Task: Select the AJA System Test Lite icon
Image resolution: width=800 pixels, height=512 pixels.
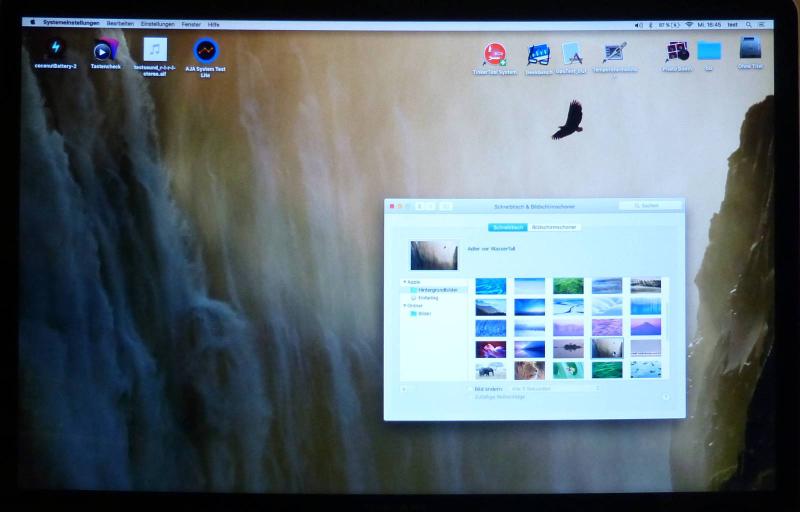Action: pos(206,51)
